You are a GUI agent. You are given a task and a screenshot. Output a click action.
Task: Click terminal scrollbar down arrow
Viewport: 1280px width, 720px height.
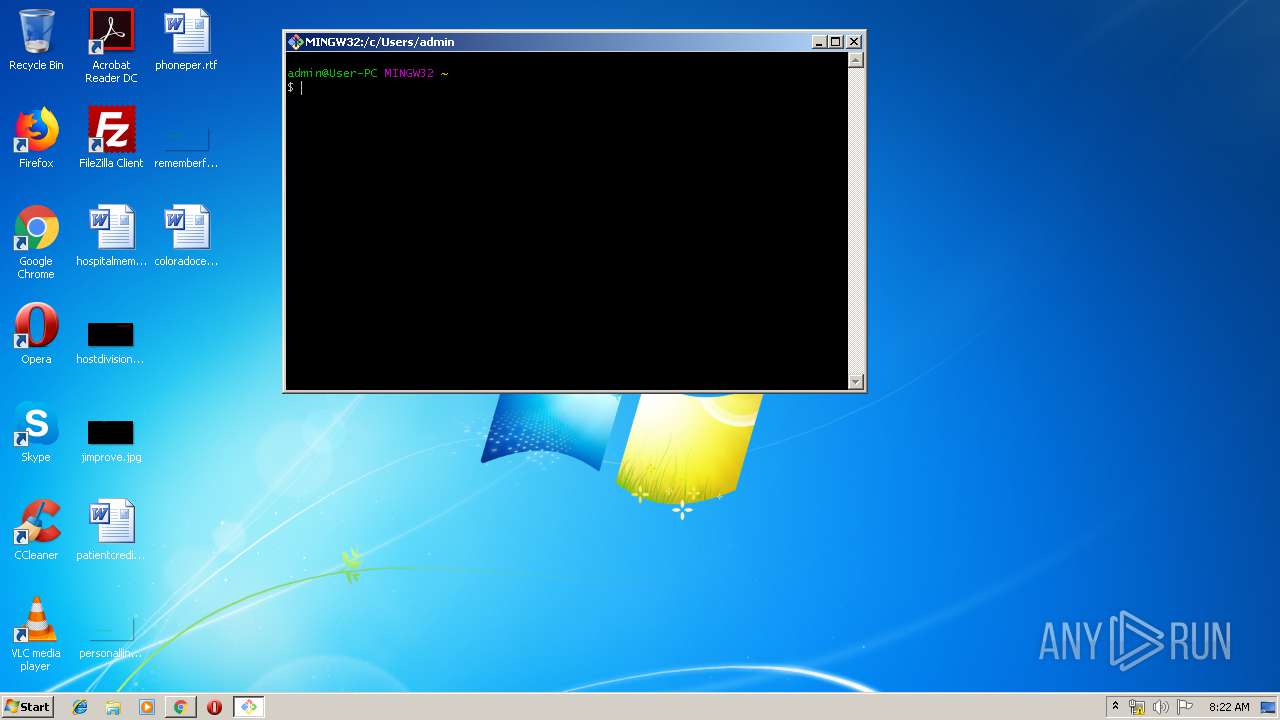(855, 381)
